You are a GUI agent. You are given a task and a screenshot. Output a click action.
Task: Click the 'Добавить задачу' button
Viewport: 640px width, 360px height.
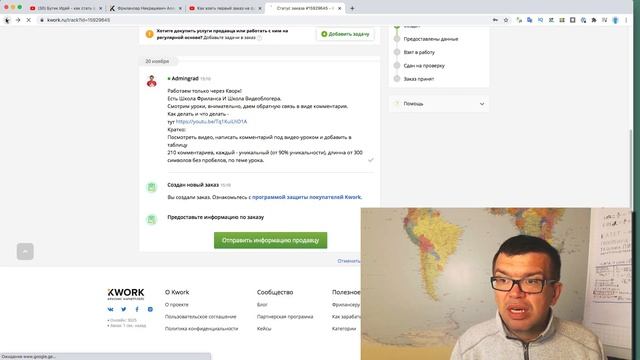click(x=345, y=34)
